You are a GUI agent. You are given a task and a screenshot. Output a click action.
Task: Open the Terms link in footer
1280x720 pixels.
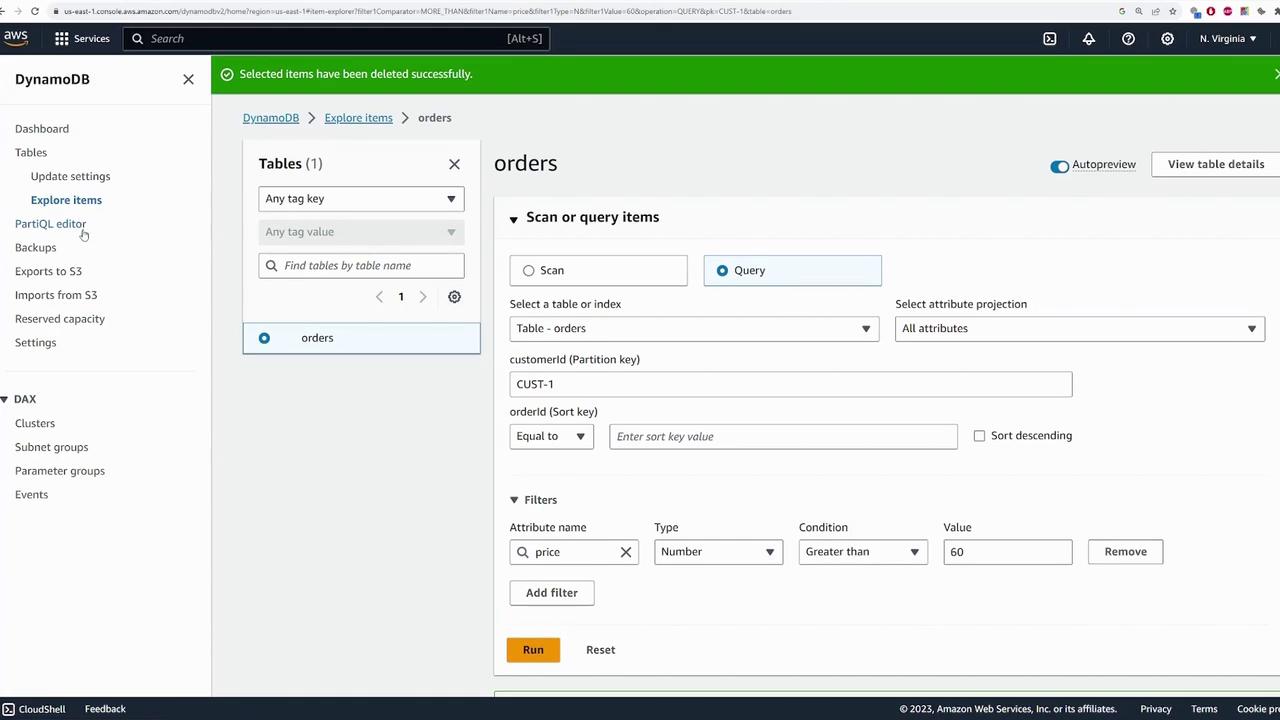(1204, 709)
